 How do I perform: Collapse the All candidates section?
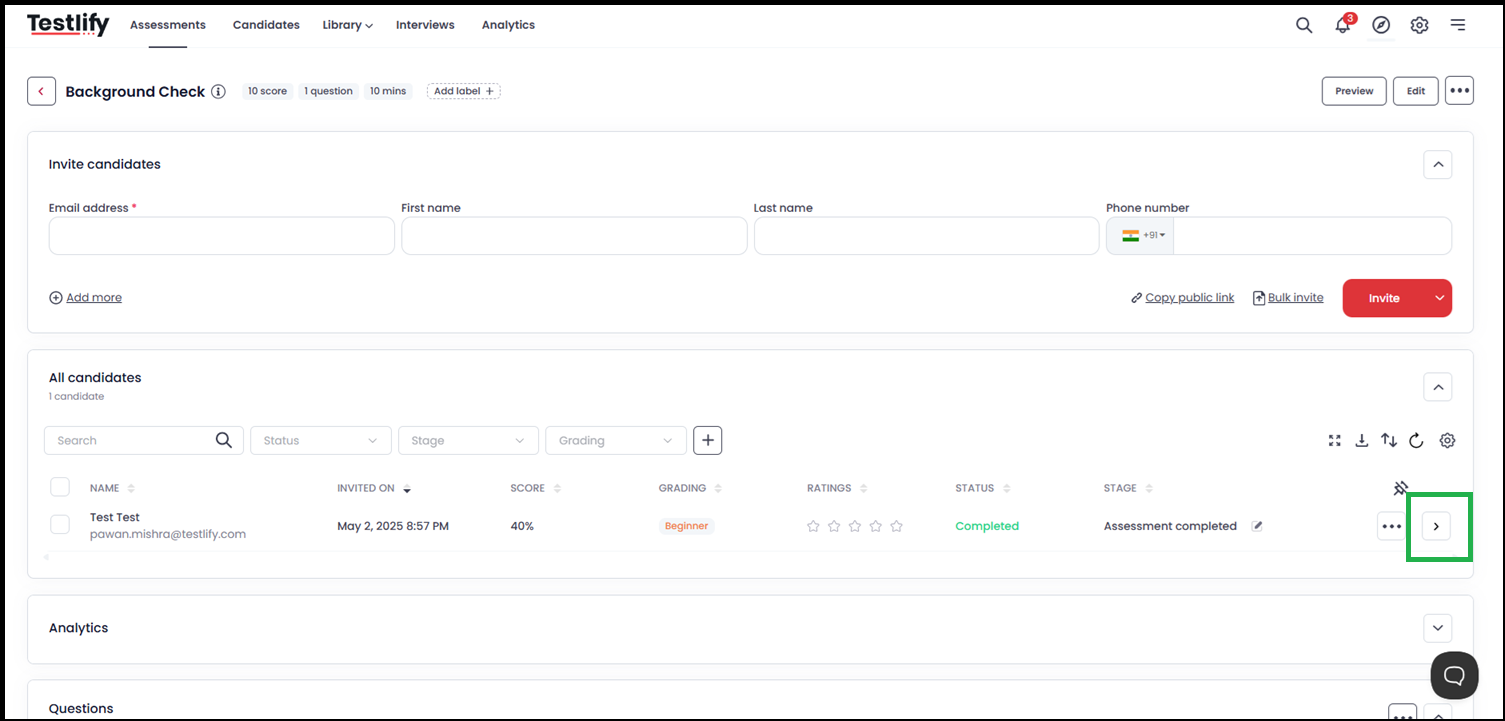(1437, 386)
